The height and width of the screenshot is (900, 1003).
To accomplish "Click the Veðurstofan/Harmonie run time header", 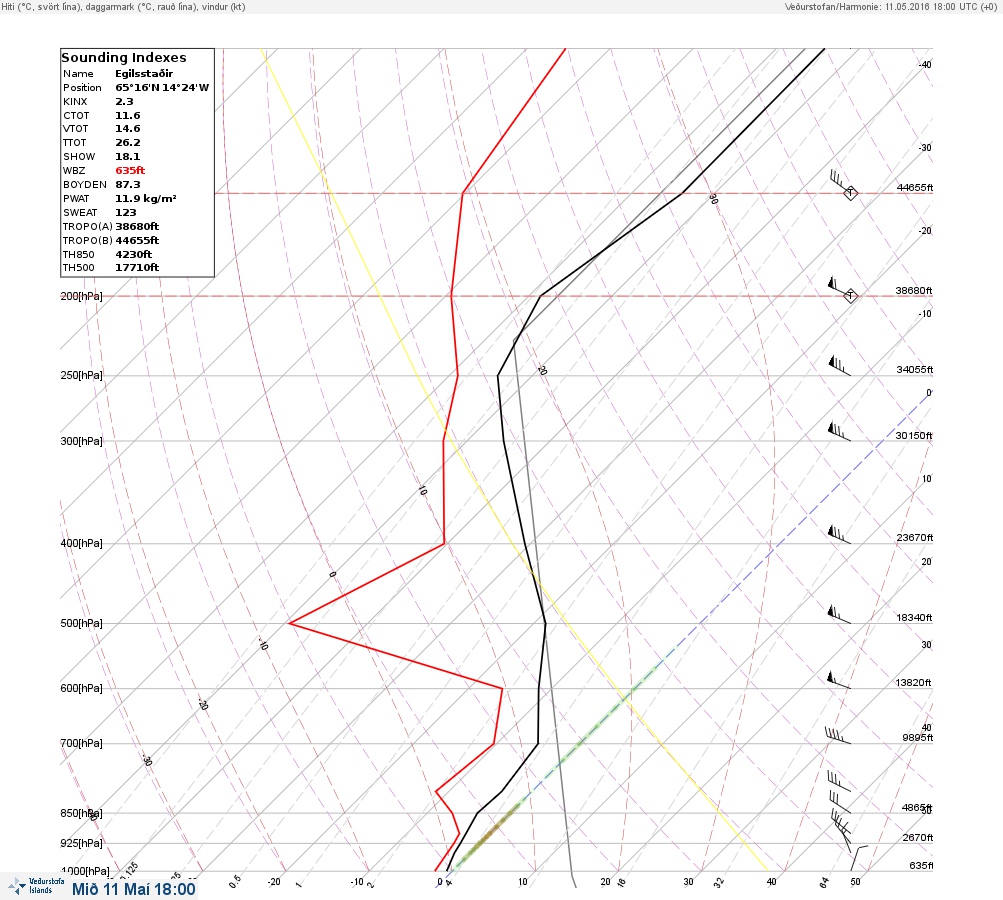I will pyautogui.click(x=890, y=6).
